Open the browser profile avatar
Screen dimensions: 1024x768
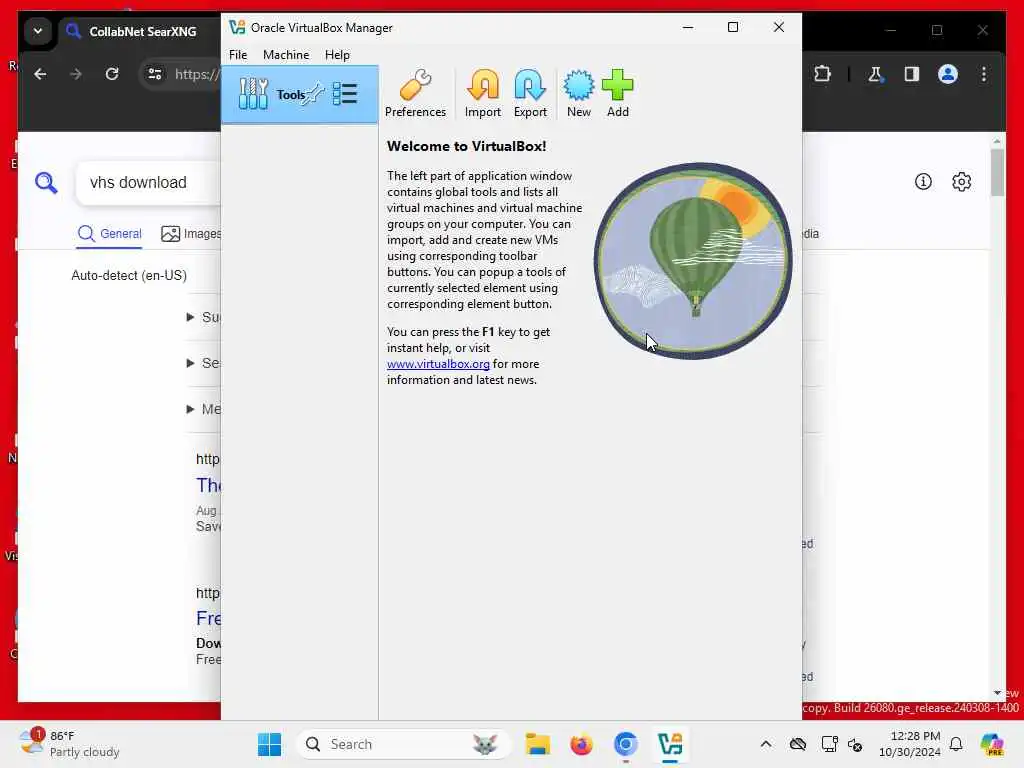(948, 74)
